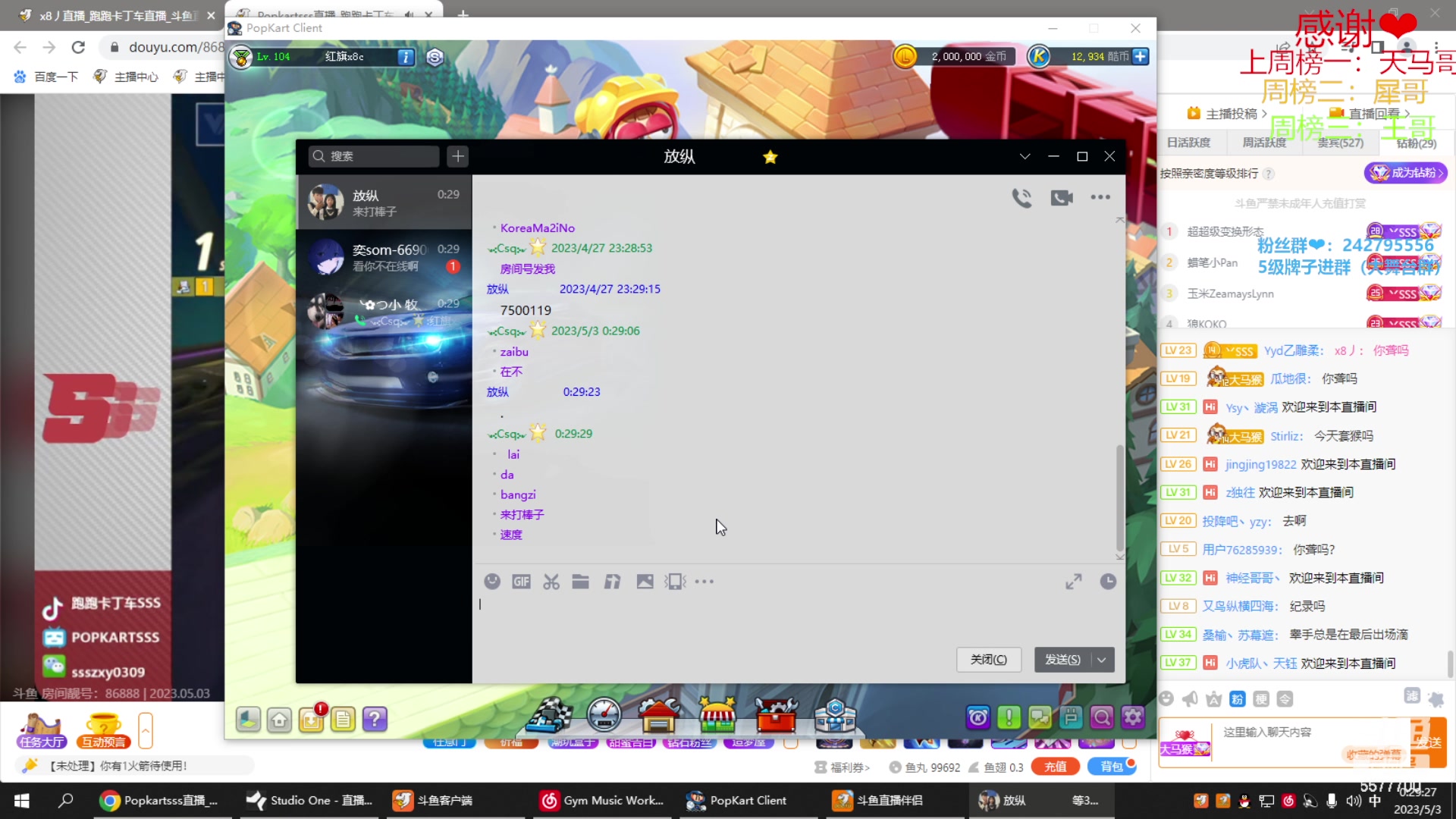The height and width of the screenshot is (819, 1456).
Task: Open the send options dropdown arrow
Action: point(1102,660)
